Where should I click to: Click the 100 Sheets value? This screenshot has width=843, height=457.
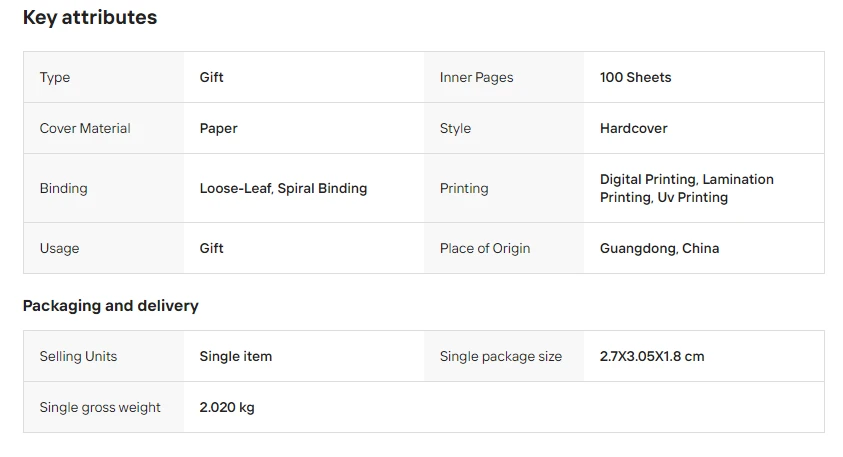tap(635, 77)
